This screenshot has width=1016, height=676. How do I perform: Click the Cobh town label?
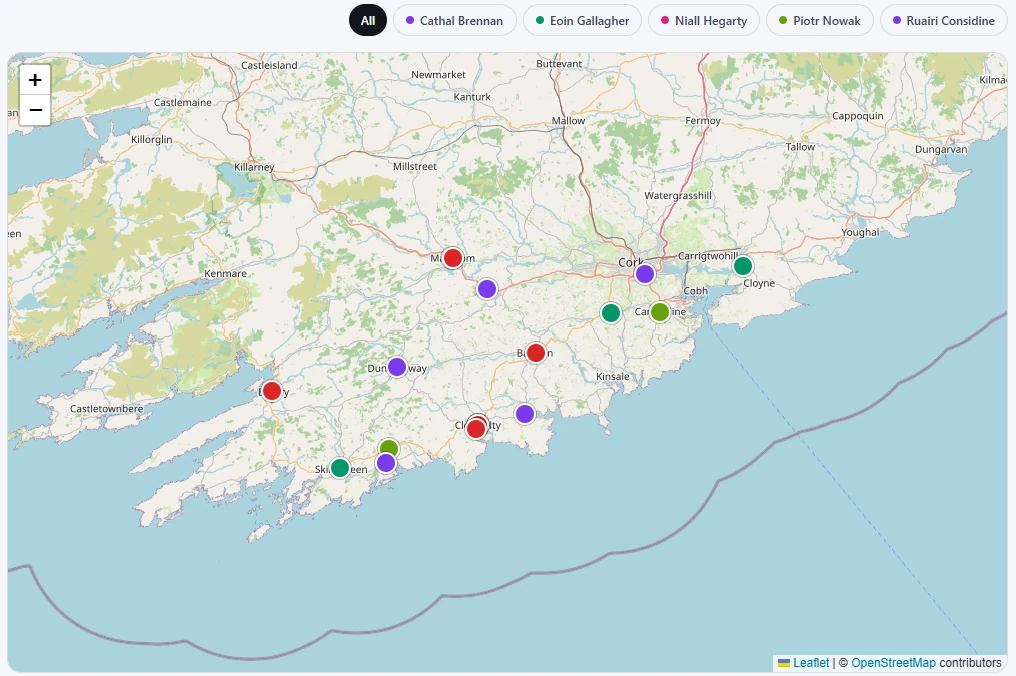tap(695, 290)
